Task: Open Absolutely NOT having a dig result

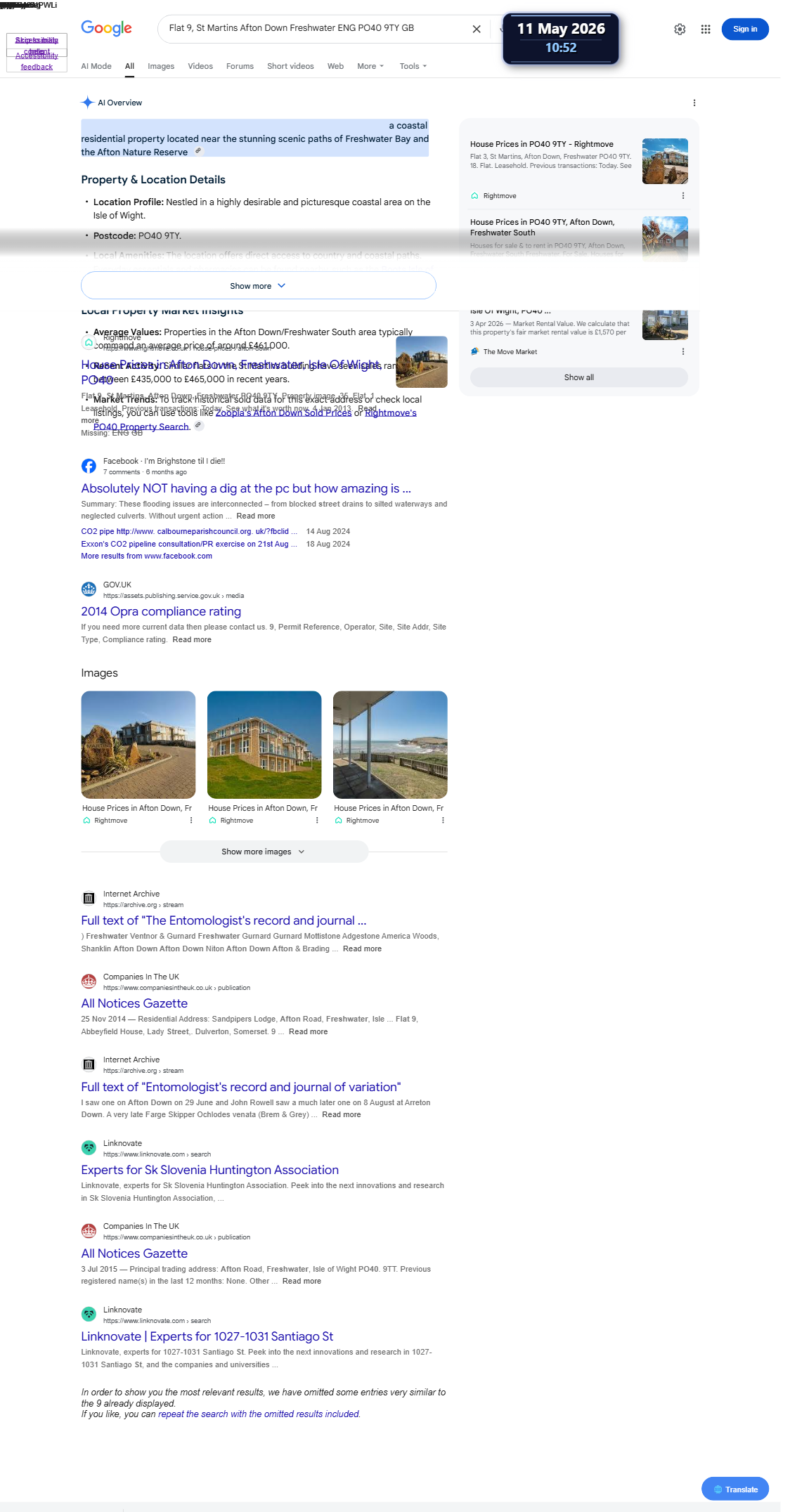Action: tap(246, 488)
